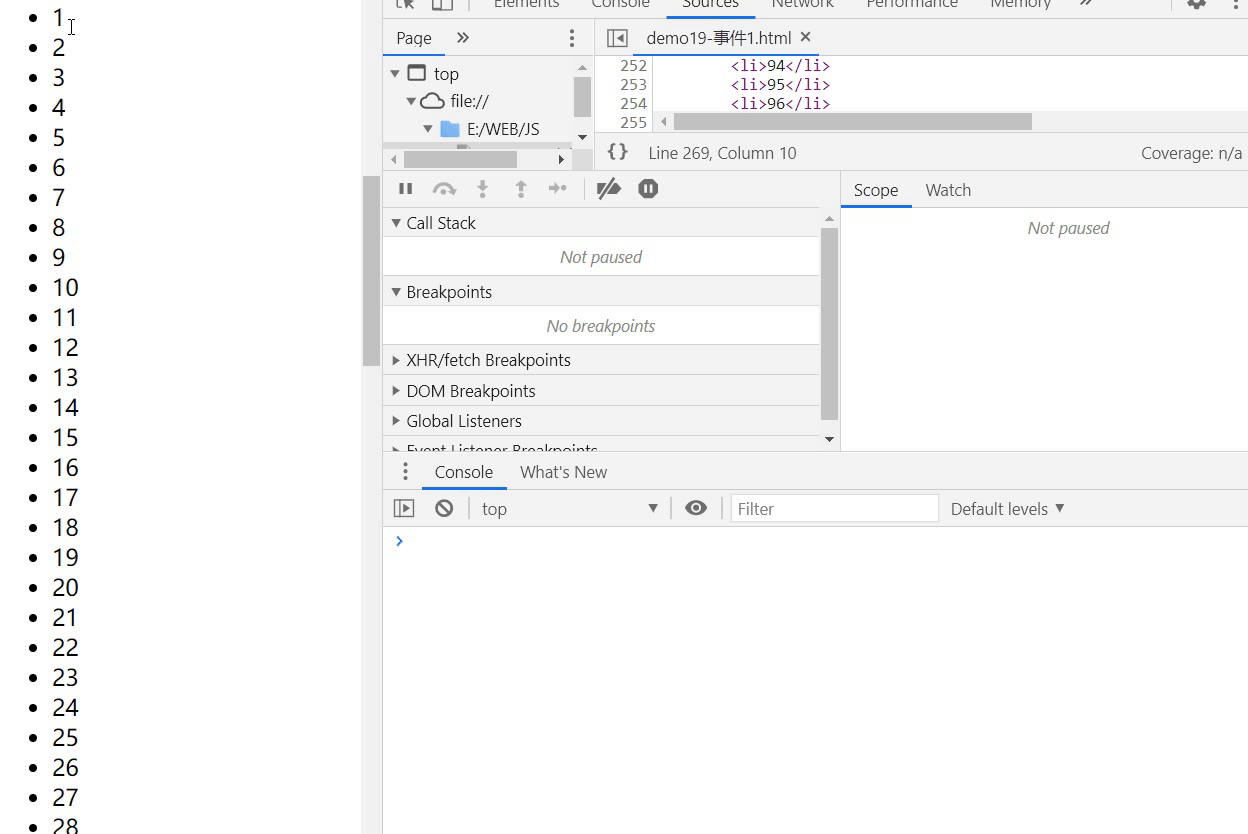Click the Coverage: n/a status text
The image size is (1248, 834).
pyautogui.click(x=1191, y=153)
